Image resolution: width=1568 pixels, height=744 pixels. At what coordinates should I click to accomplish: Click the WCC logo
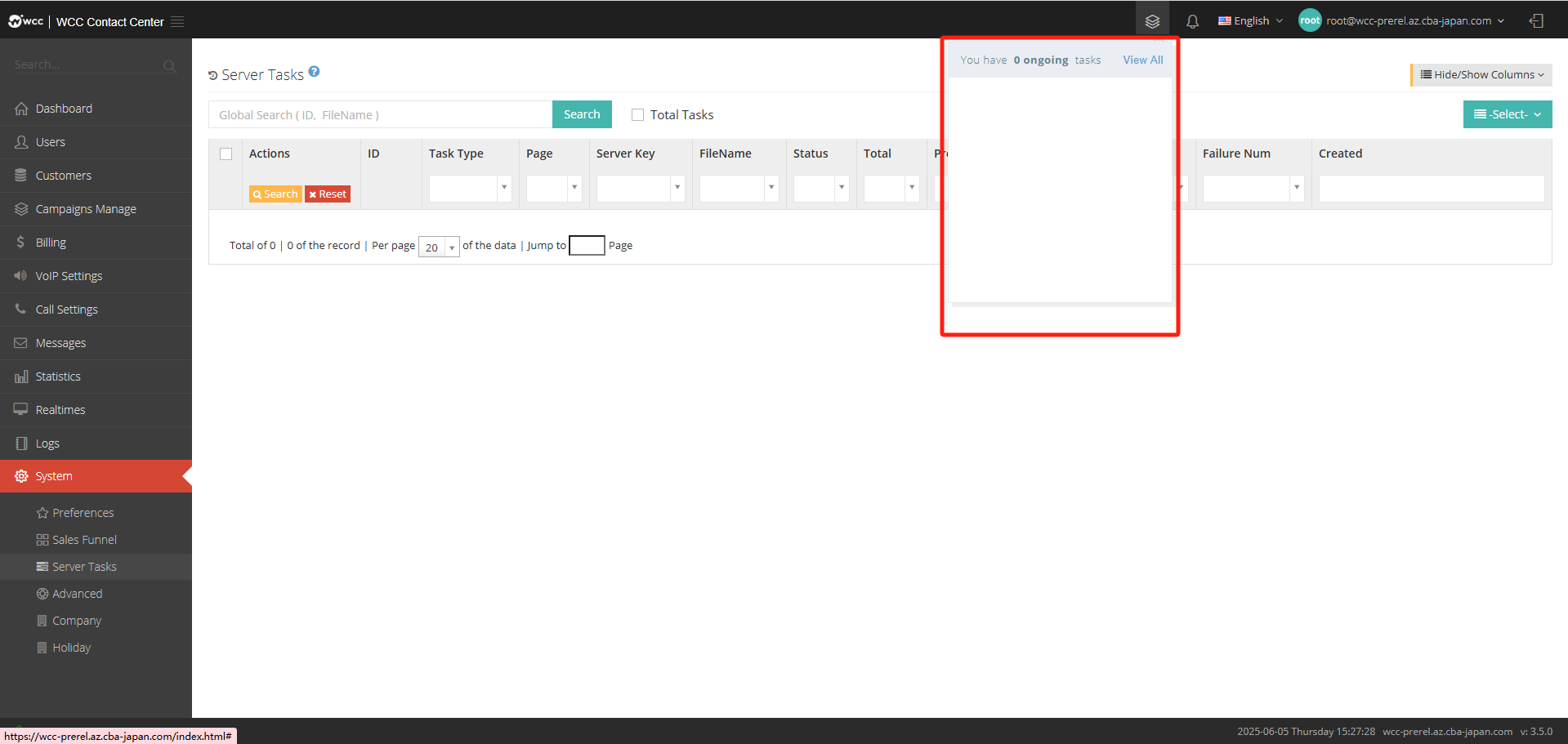[x=25, y=21]
